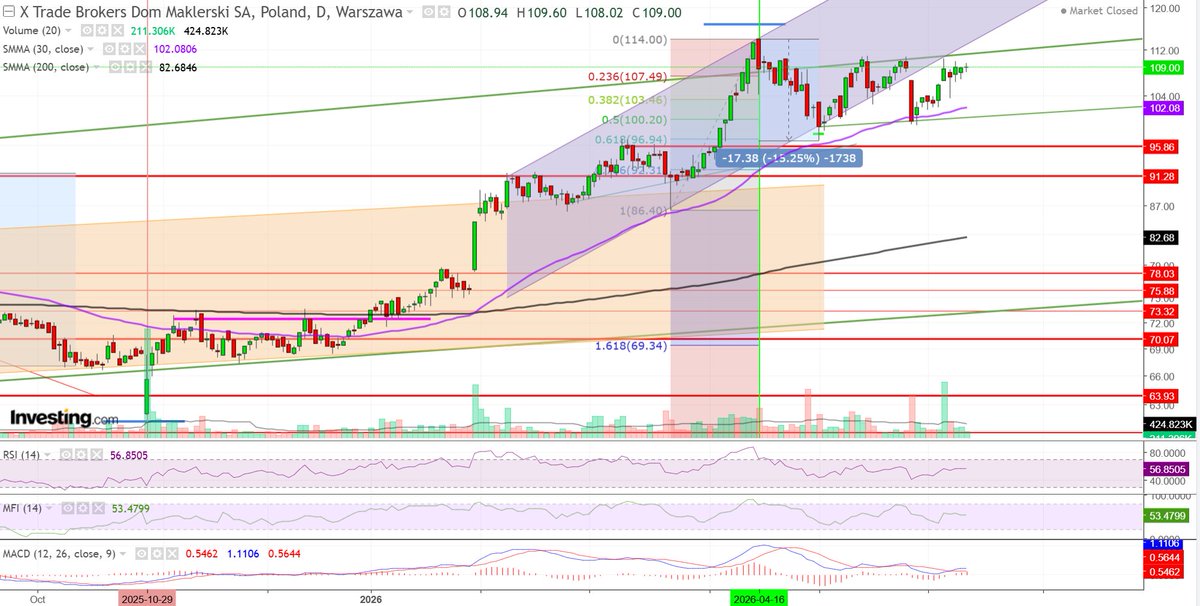Remove the MACD indicator with X icon
Screen dimensions: 1200x606
click(x=172, y=553)
